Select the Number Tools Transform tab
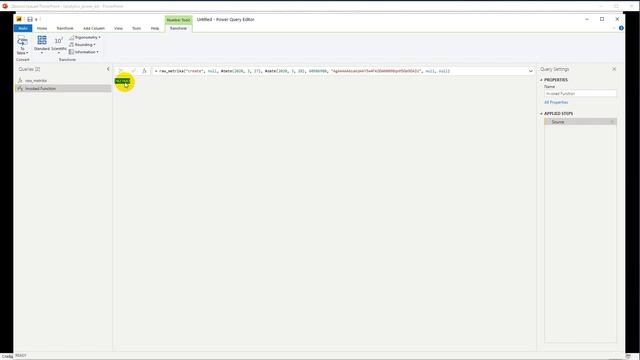Image resolution: width=640 pixels, height=360 pixels. point(178,28)
